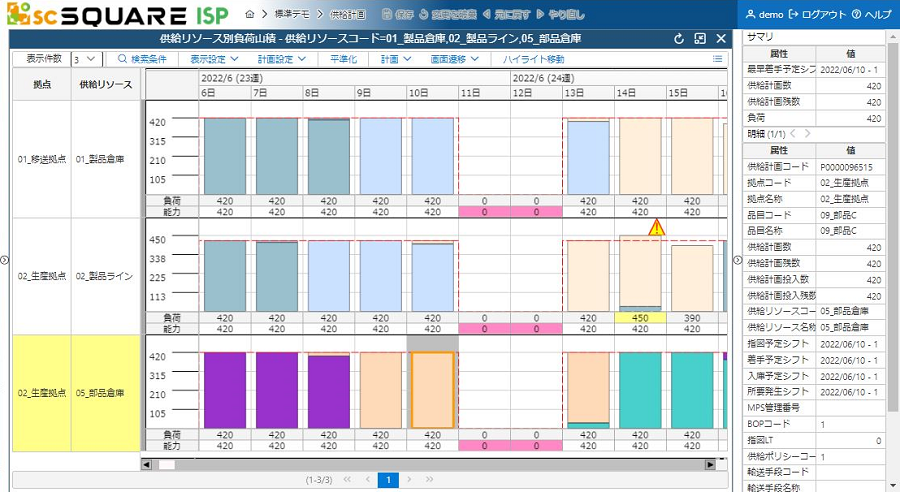Open the 表示設定 dropdown menu
The image size is (900, 492).
(x=215, y=59)
